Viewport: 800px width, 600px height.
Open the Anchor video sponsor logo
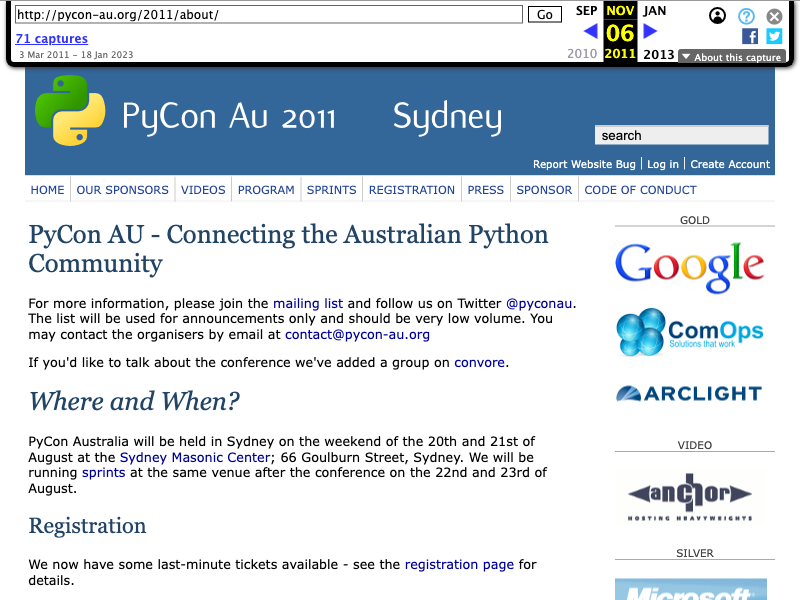point(690,496)
